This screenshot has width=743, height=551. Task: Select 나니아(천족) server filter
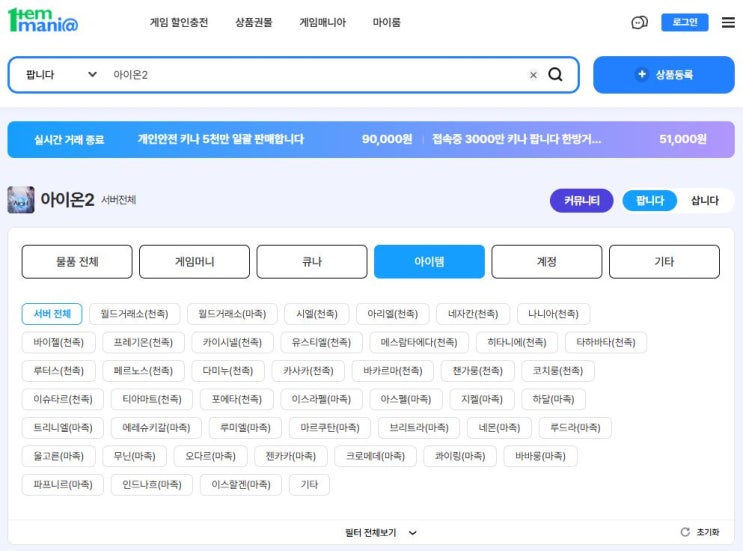pos(553,314)
